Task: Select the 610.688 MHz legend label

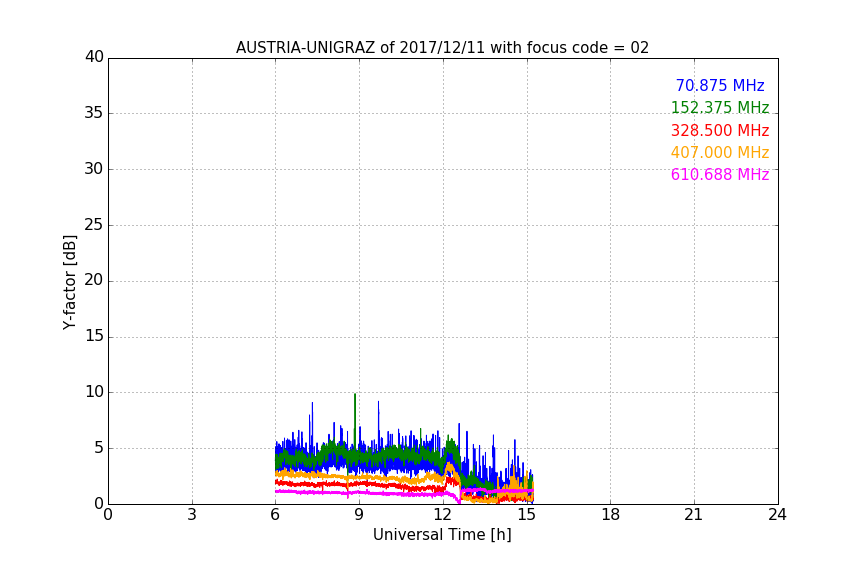Action: (x=720, y=174)
